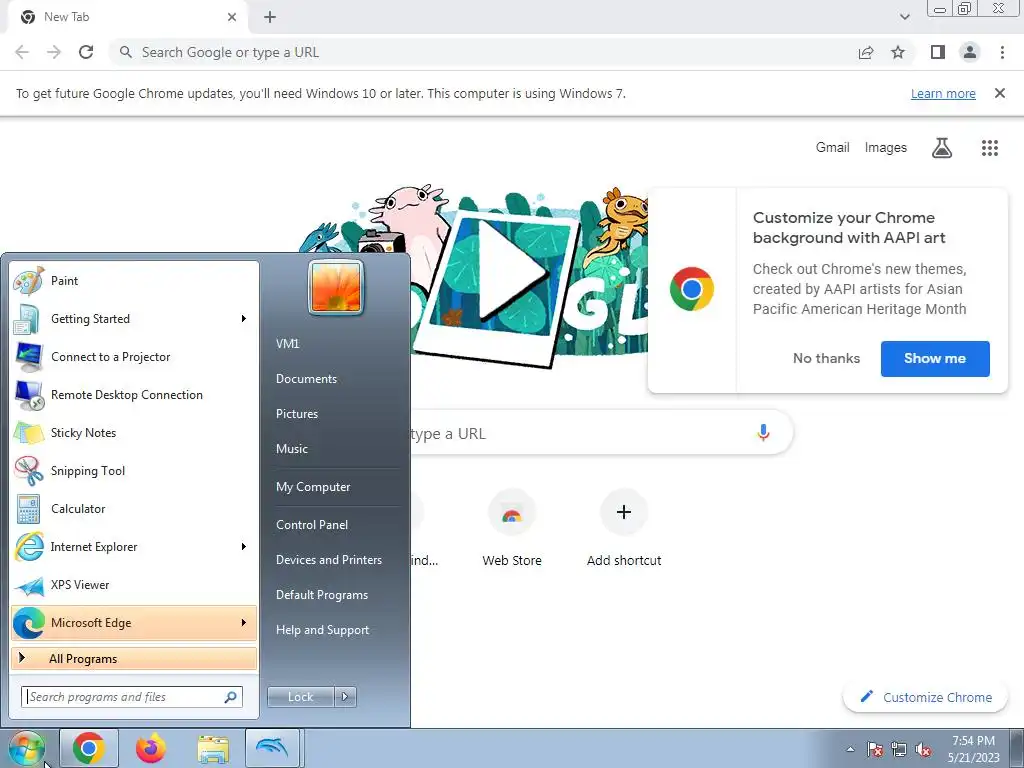
Task: Open the Web Store shortcut
Action: tap(512, 529)
